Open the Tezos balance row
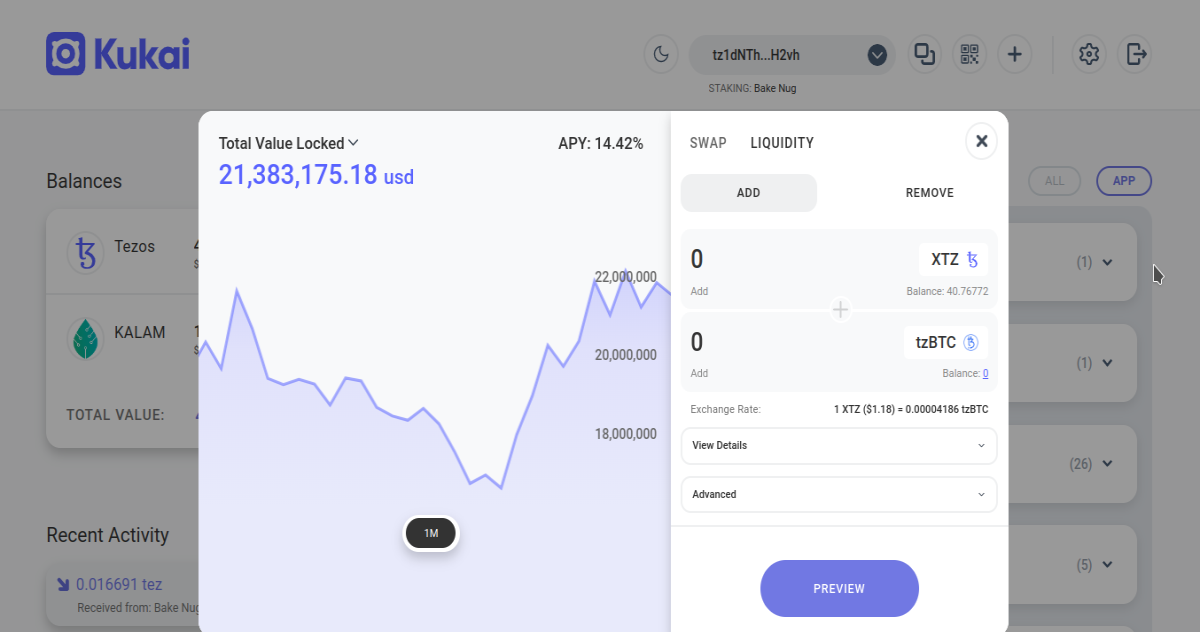Image resolution: width=1200 pixels, height=632 pixels. pos(123,252)
